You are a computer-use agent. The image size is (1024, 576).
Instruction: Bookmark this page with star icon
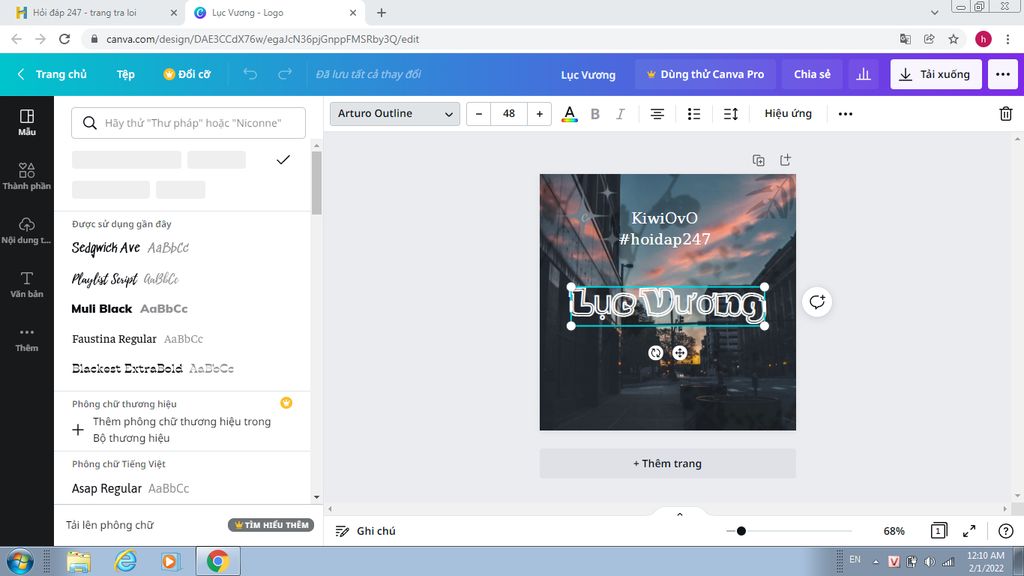click(x=953, y=39)
